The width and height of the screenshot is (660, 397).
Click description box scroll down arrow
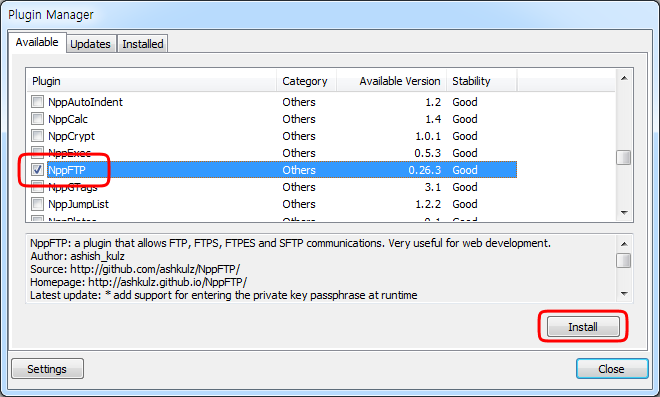624,293
